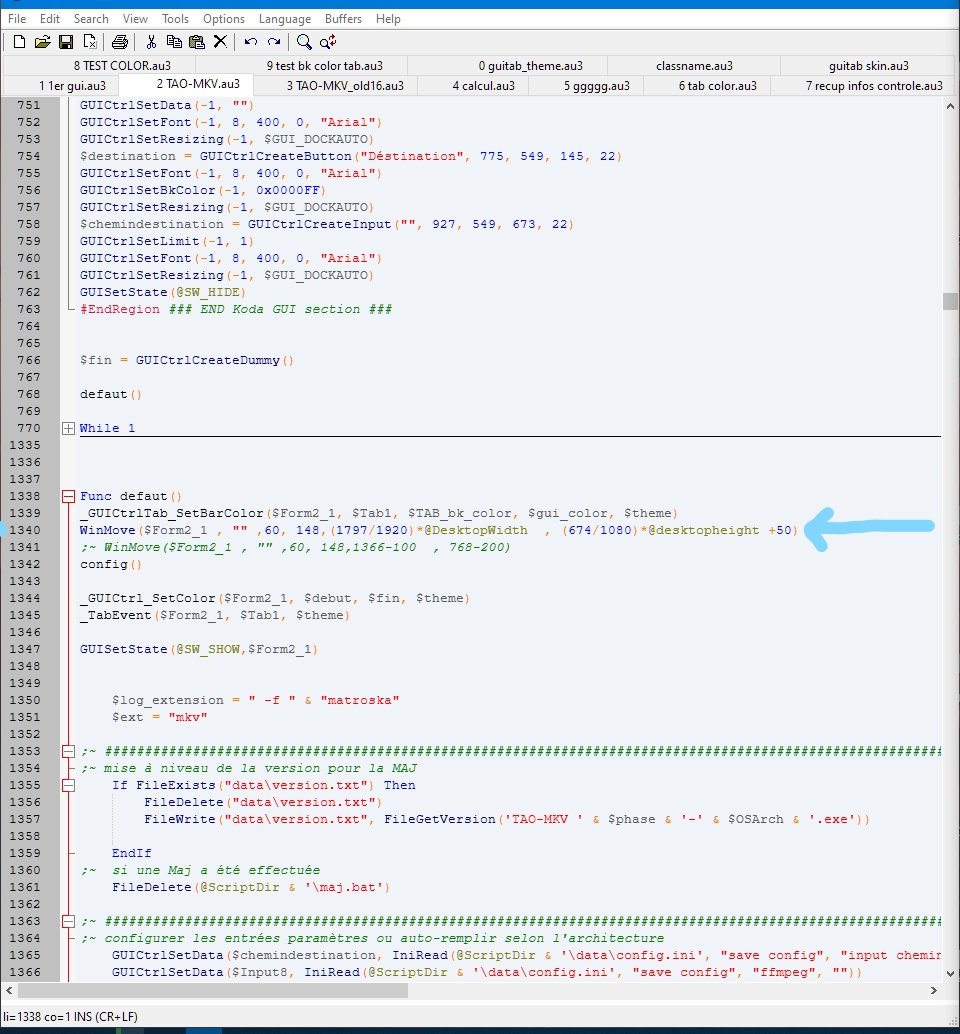Collapse the comment fold at line 1353
This screenshot has width=960, height=1034.
point(68,751)
